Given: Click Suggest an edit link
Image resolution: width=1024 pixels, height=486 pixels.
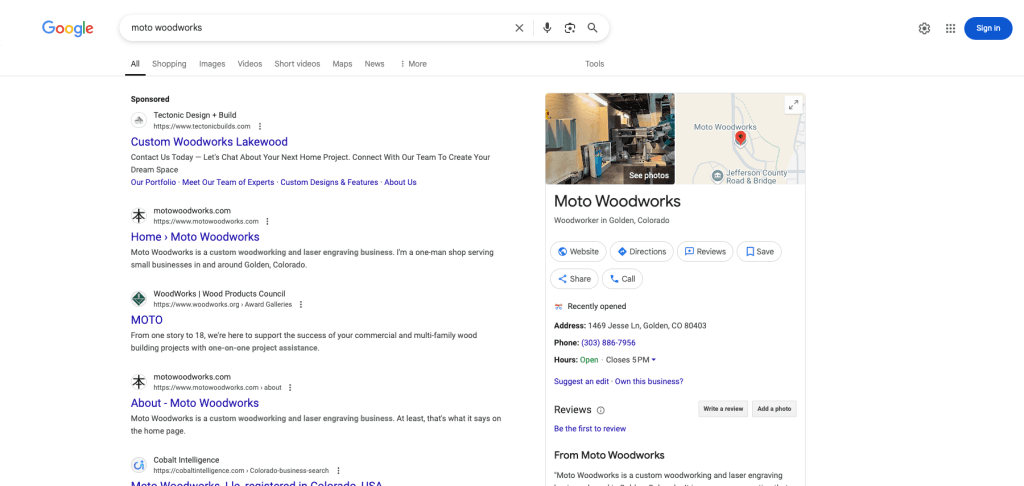Looking at the screenshot, I should point(581,381).
